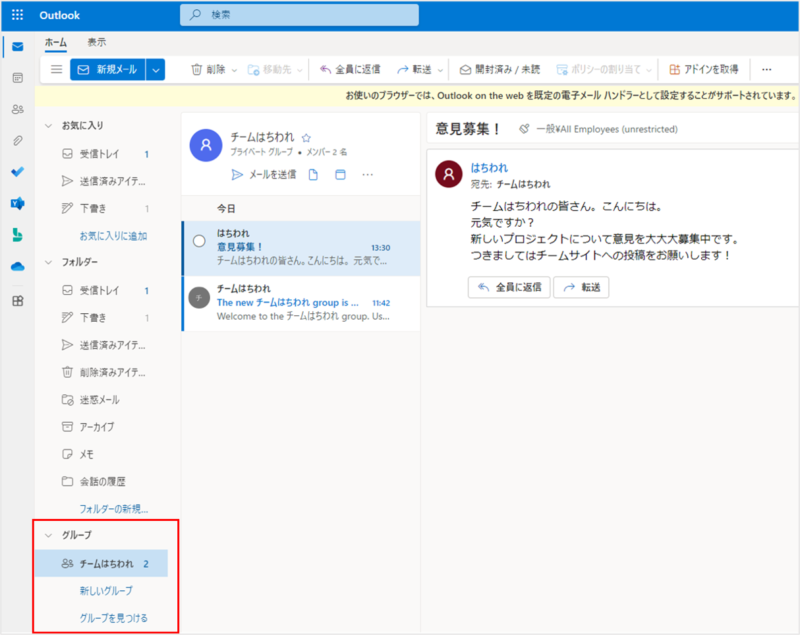Collapse the お気に入り favorites section
This screenshot has width=800, height=635.
coord(47,126)
